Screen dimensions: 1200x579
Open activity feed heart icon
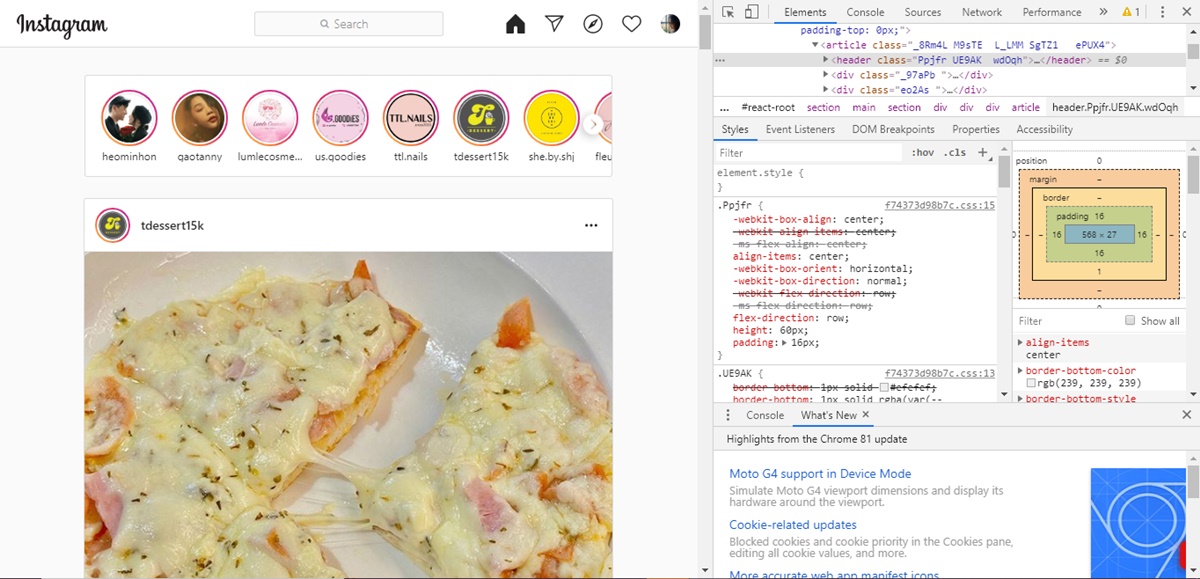[x=631, y=24]
